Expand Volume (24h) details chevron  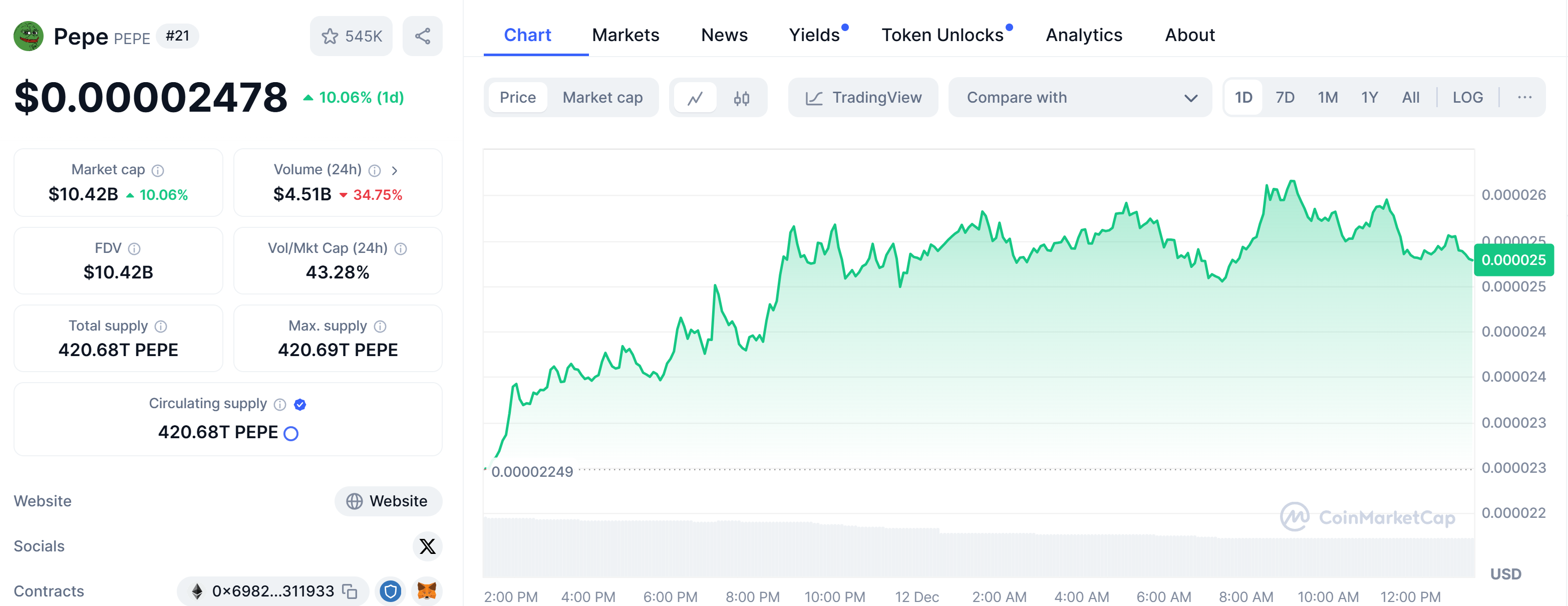click(x=395, y=170)
